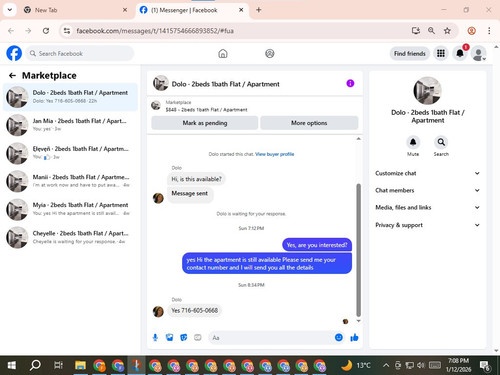Click the weather widget showing 13°C
The width and height of the screenshot is (500, 375).
(356, 365)
